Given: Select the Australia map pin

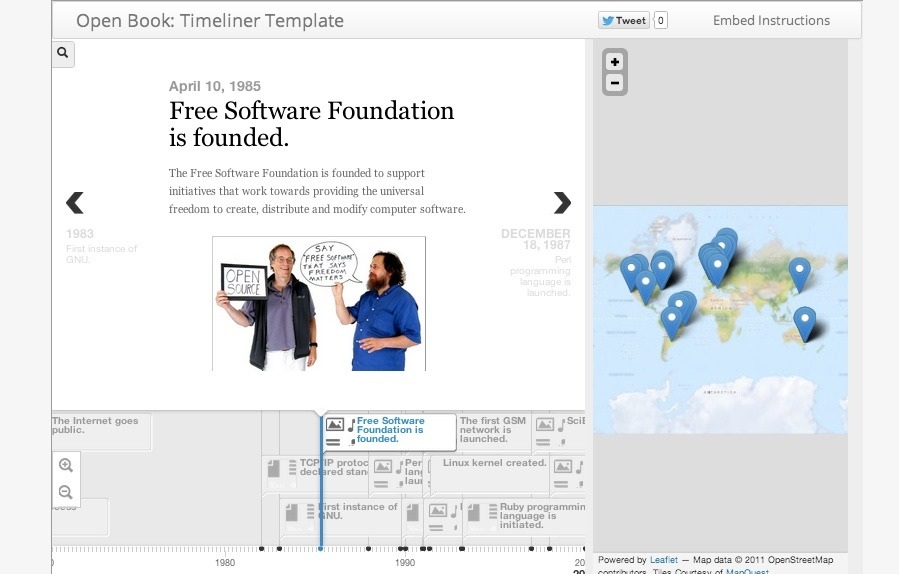Looking at the screenshot, I should (x=805, y=324).
